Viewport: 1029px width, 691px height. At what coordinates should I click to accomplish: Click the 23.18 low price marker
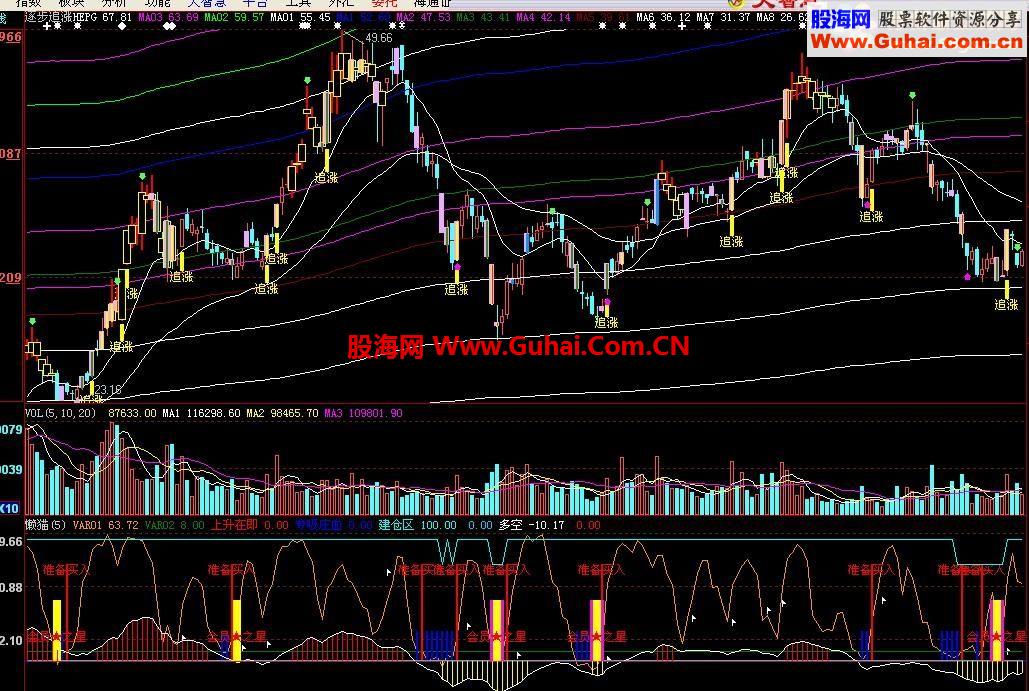[x=108, y=390]
